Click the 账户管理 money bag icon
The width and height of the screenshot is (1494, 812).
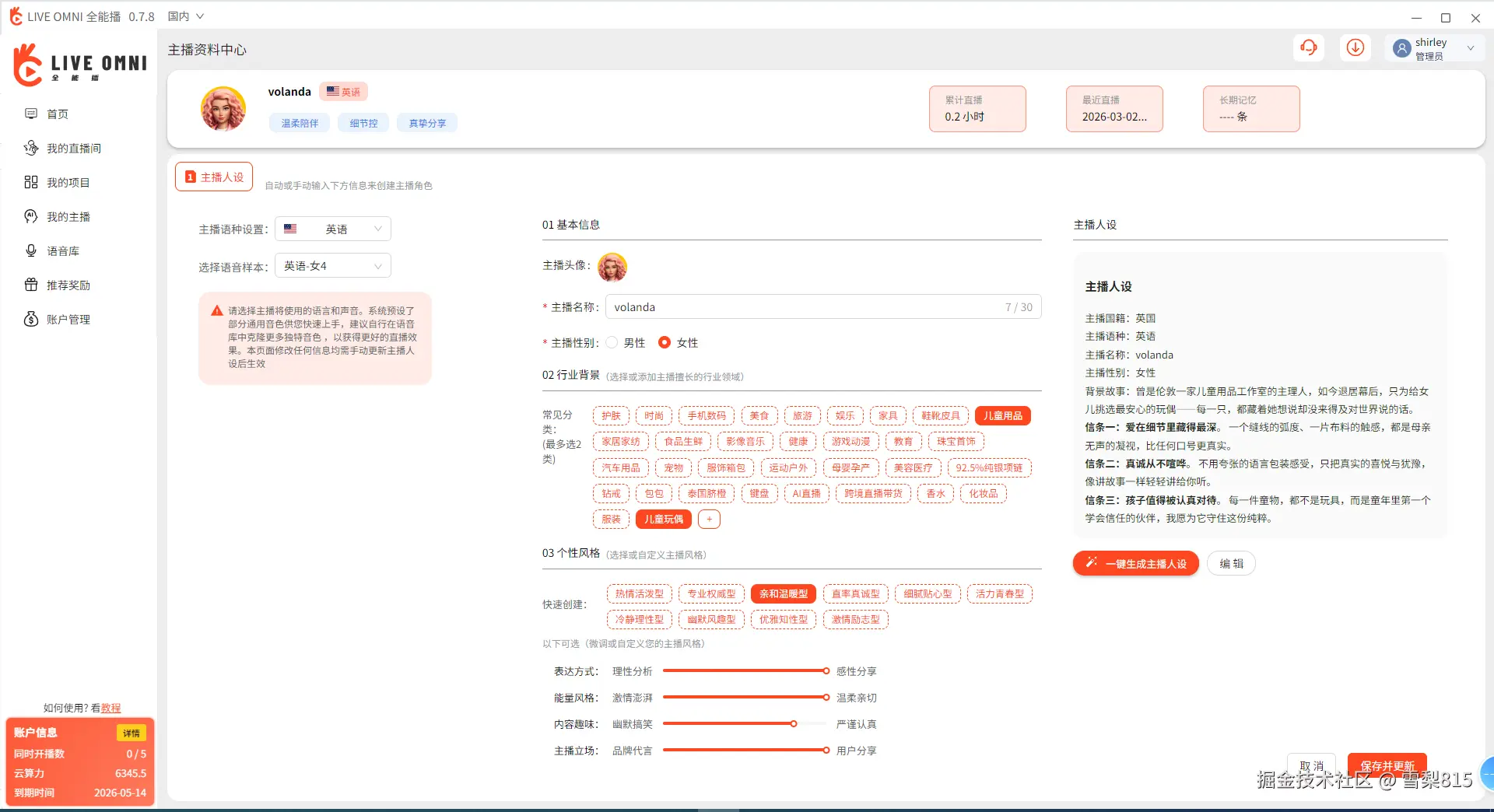31,319
